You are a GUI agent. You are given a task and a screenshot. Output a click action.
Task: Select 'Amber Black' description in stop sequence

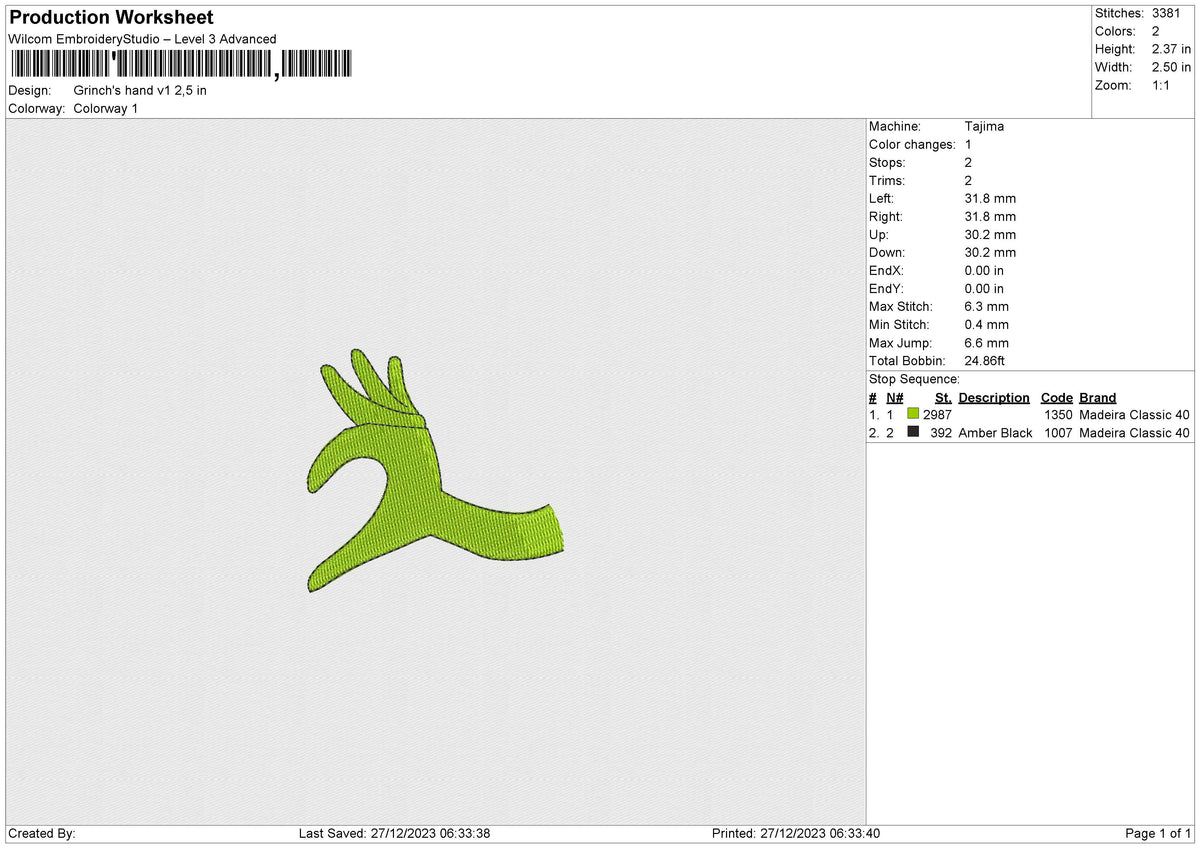pos(995,432)
